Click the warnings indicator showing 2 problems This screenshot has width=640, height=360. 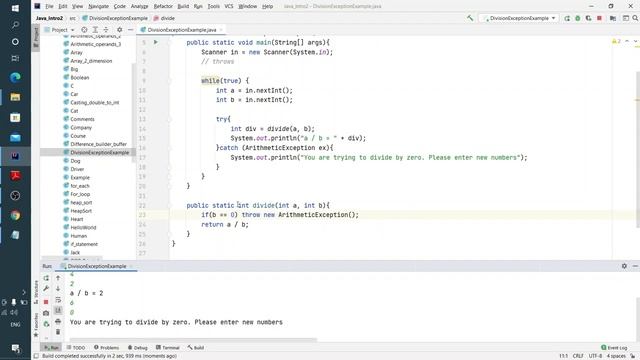pyautogui.click(x=616, y=41)
